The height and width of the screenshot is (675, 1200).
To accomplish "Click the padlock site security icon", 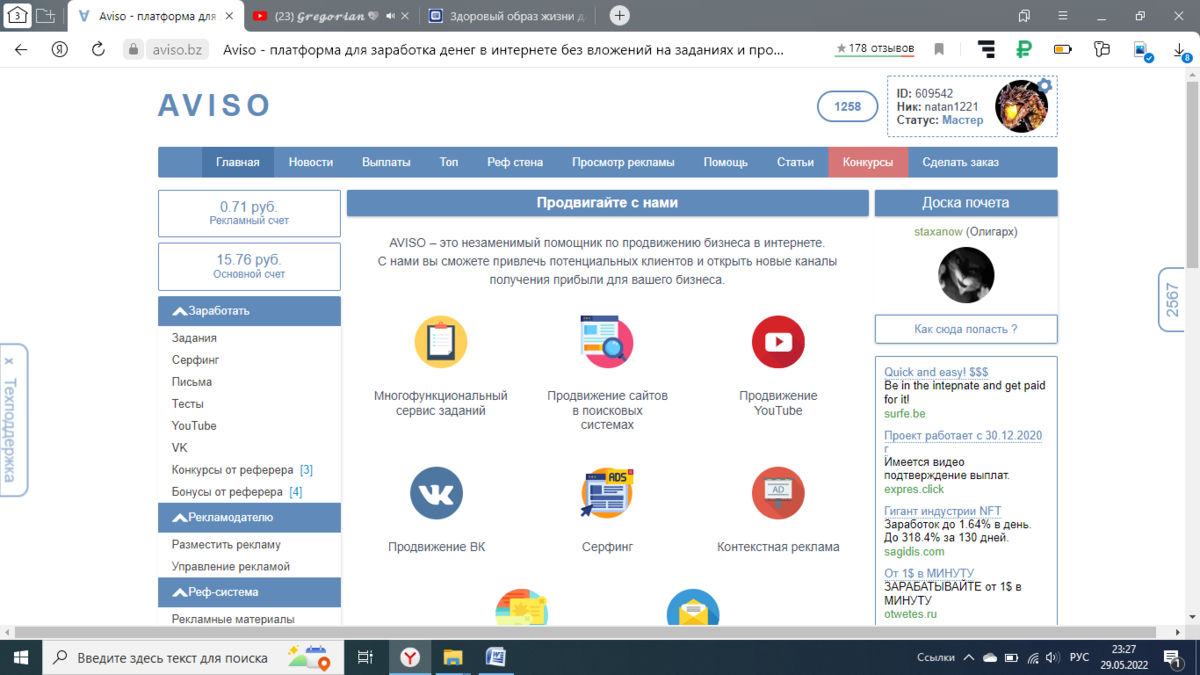I will point(133,49).
